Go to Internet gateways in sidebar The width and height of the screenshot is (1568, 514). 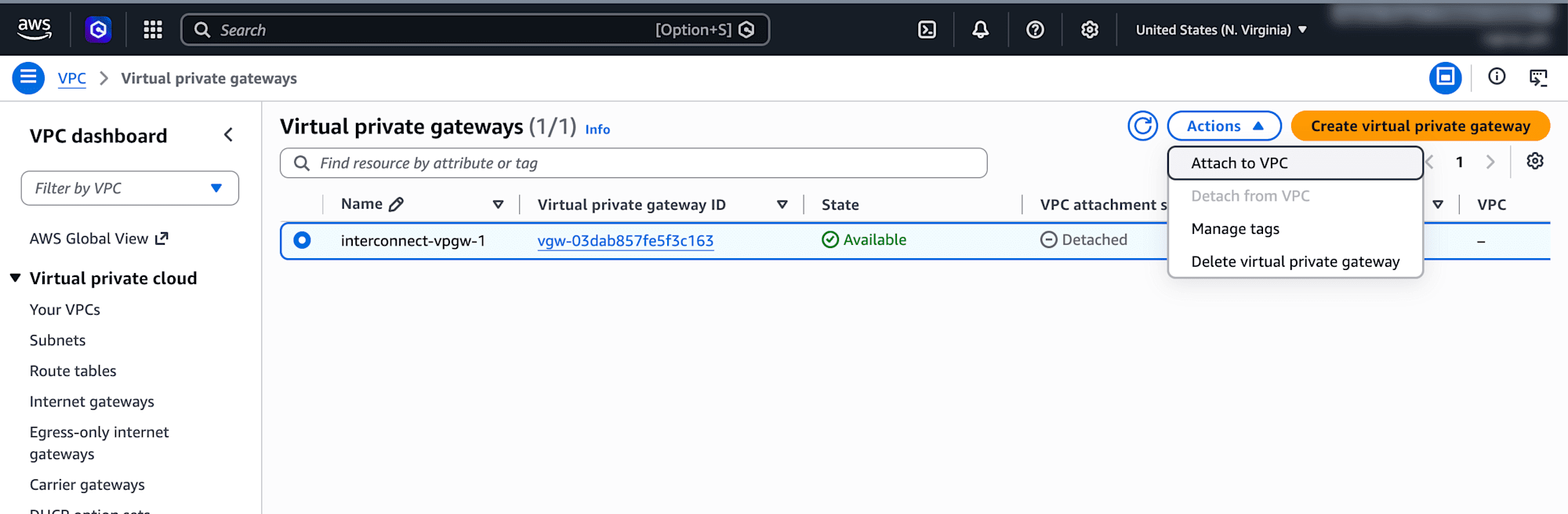coord(92,402)
